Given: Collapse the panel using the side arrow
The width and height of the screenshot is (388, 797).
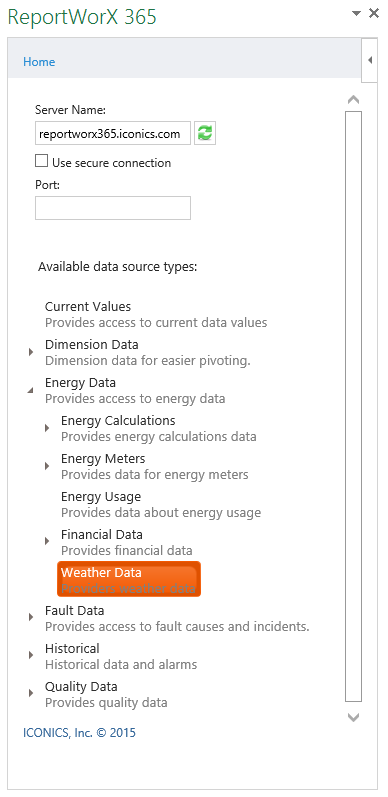Looking at the screenshot, I should [x=370, y=60].
